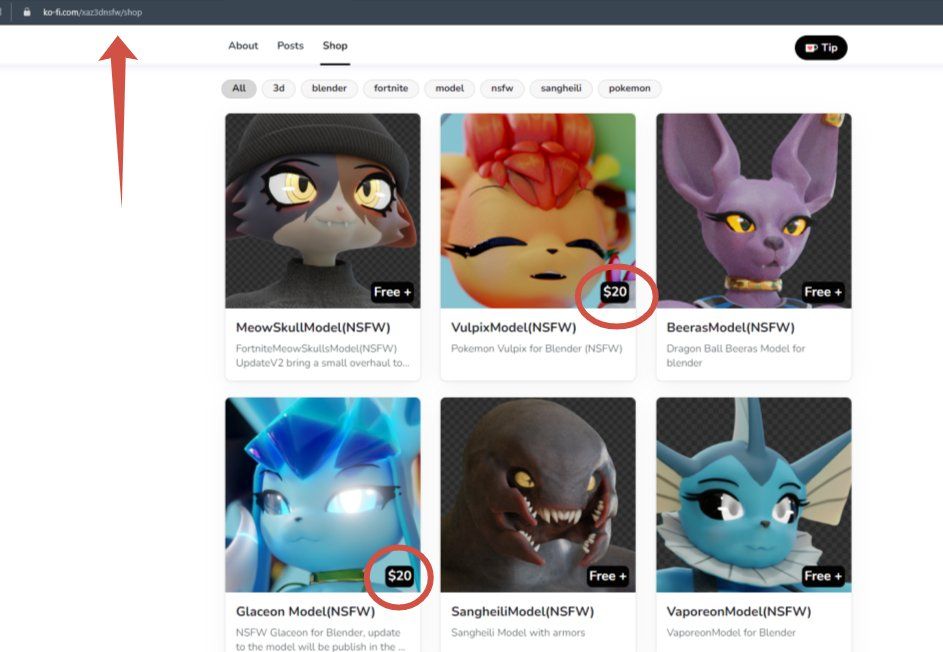
Task: Click 'Dragon Ball Beeras Model for blender' description
Action: (x=736, y=355)
